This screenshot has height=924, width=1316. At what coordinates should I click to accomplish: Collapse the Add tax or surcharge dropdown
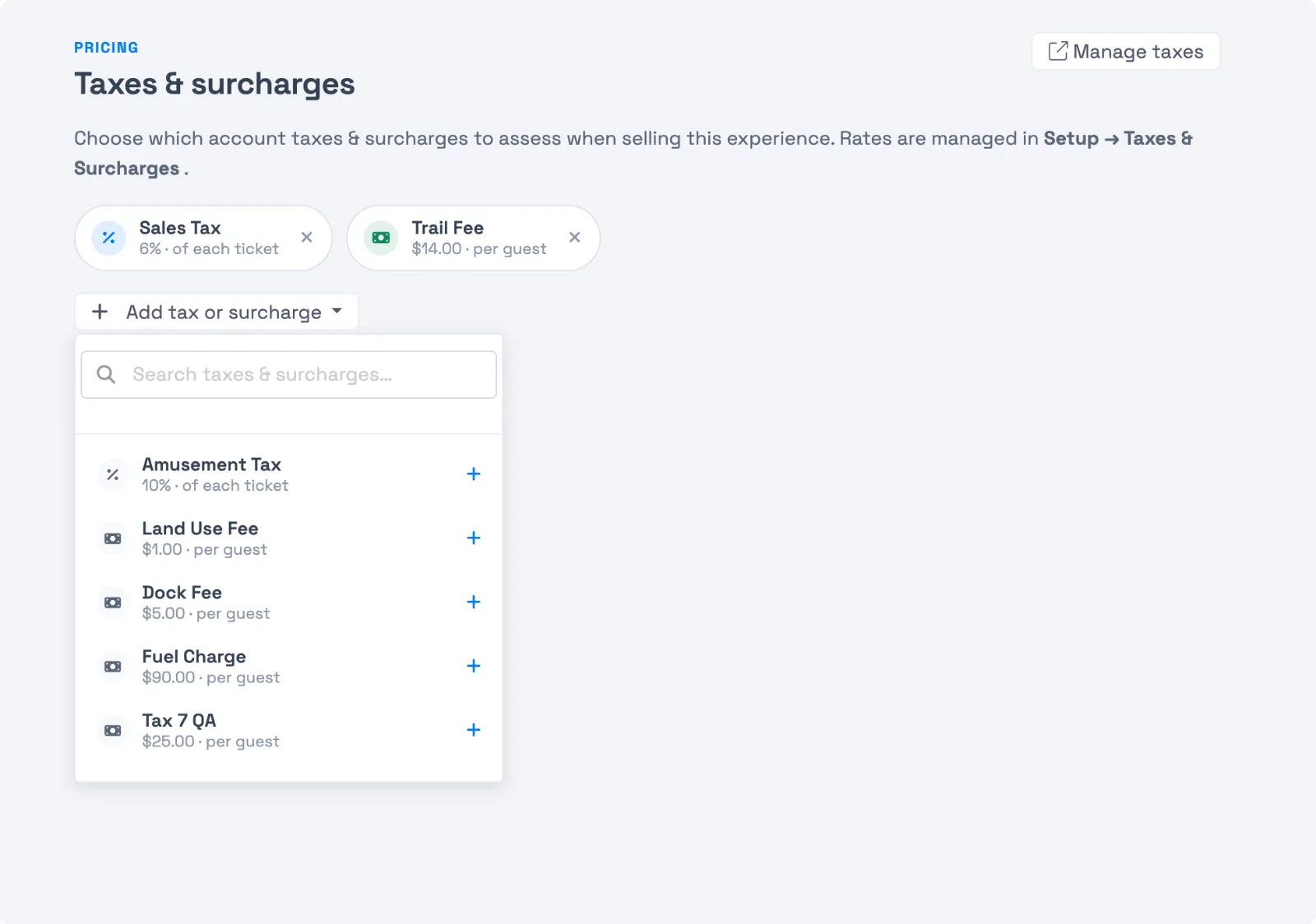(216, 312)
